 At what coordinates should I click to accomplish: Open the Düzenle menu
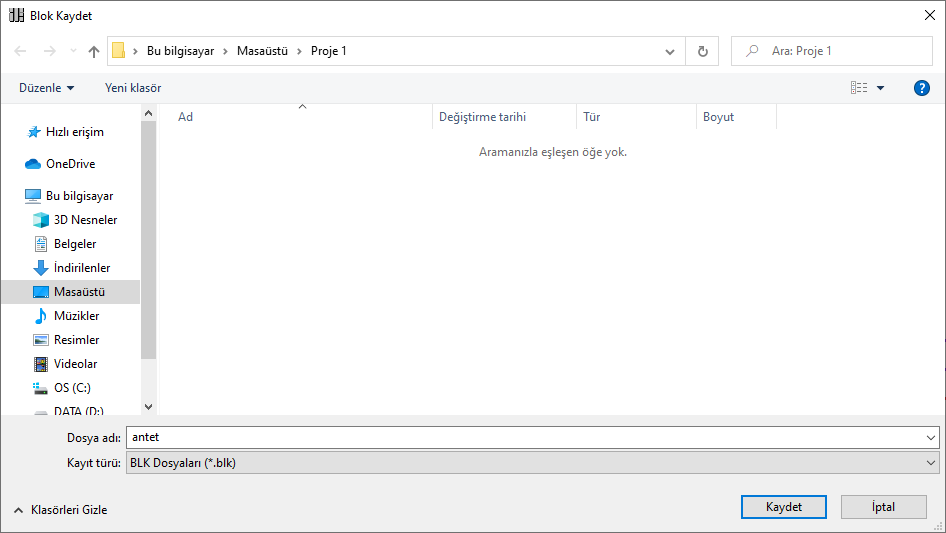coord(46,88)
